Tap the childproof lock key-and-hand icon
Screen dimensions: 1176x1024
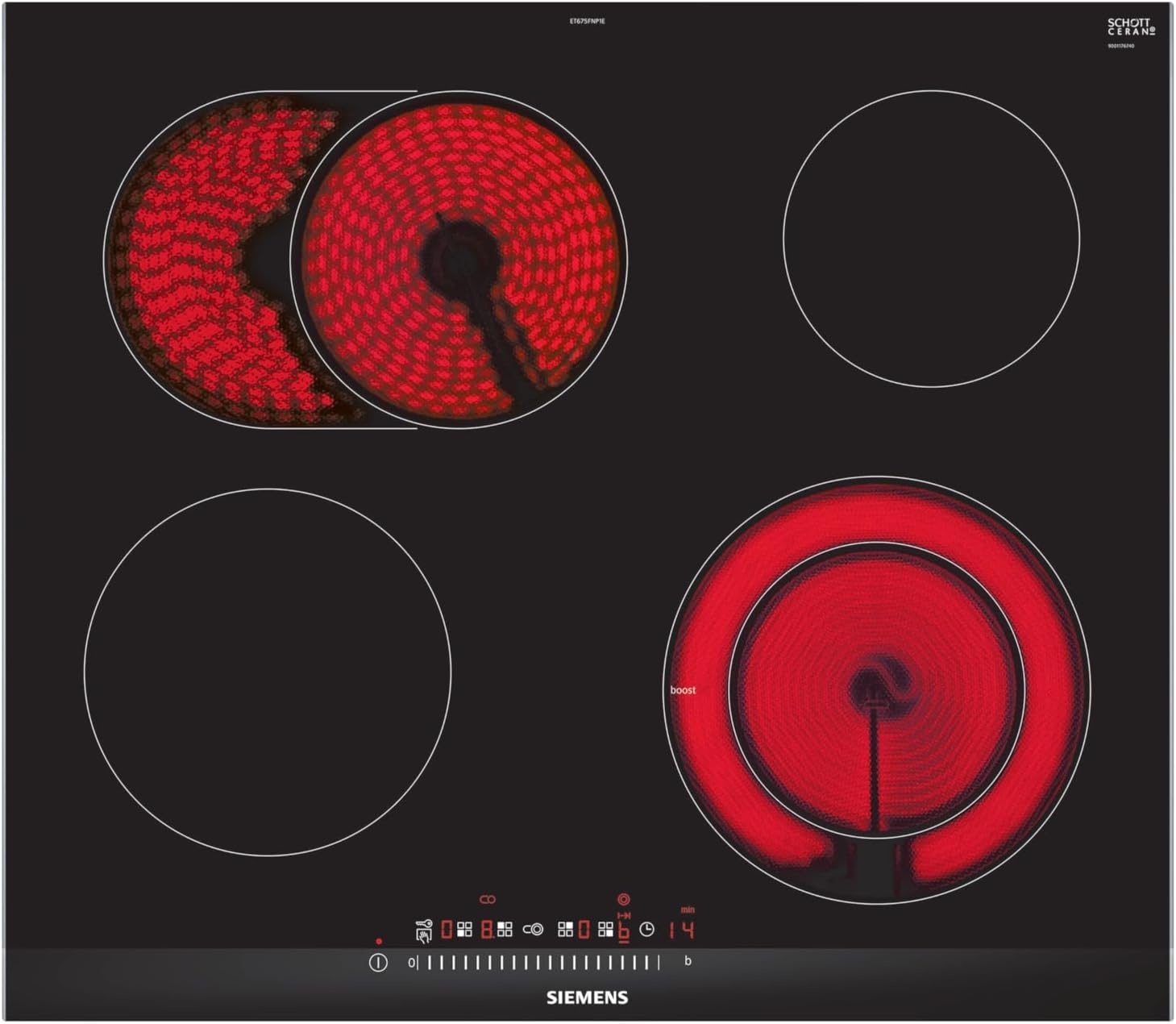[423, 930]
